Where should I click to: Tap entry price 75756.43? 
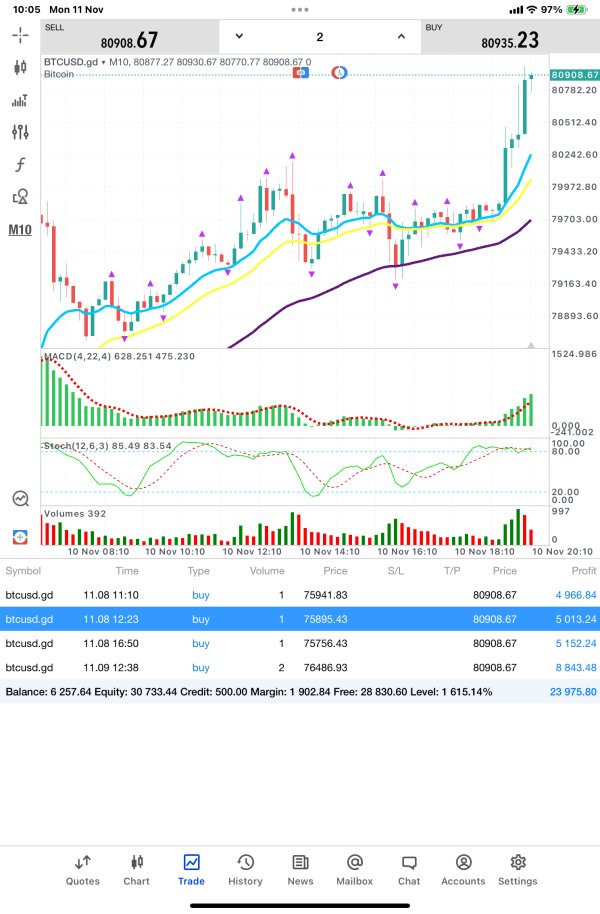click(x=325, y=644)
